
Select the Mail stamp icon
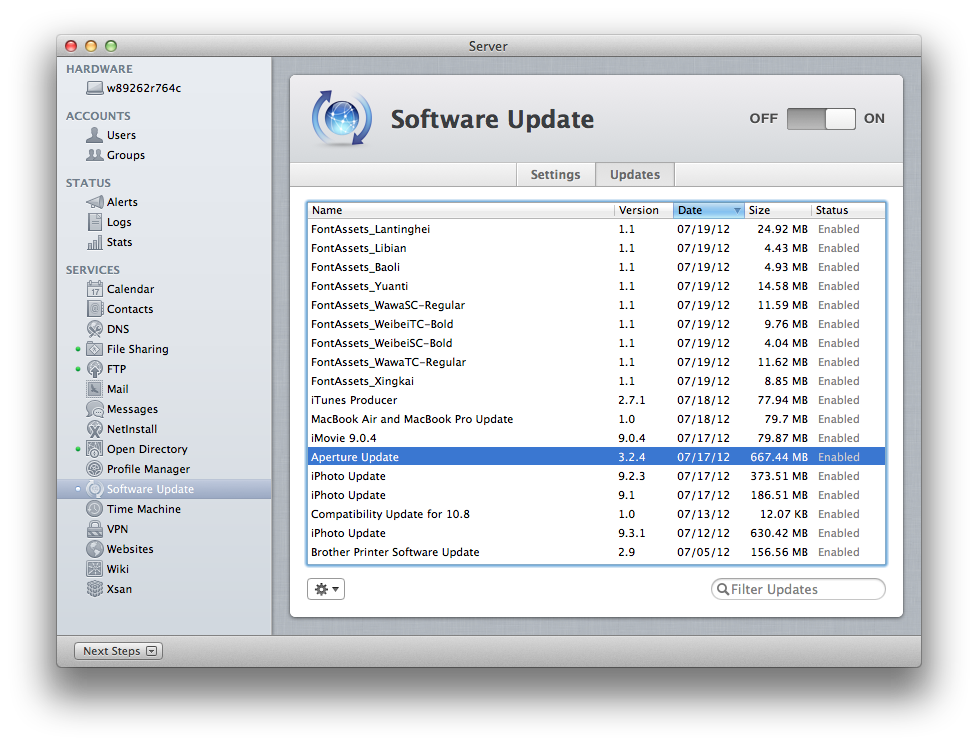click(95, 389)
